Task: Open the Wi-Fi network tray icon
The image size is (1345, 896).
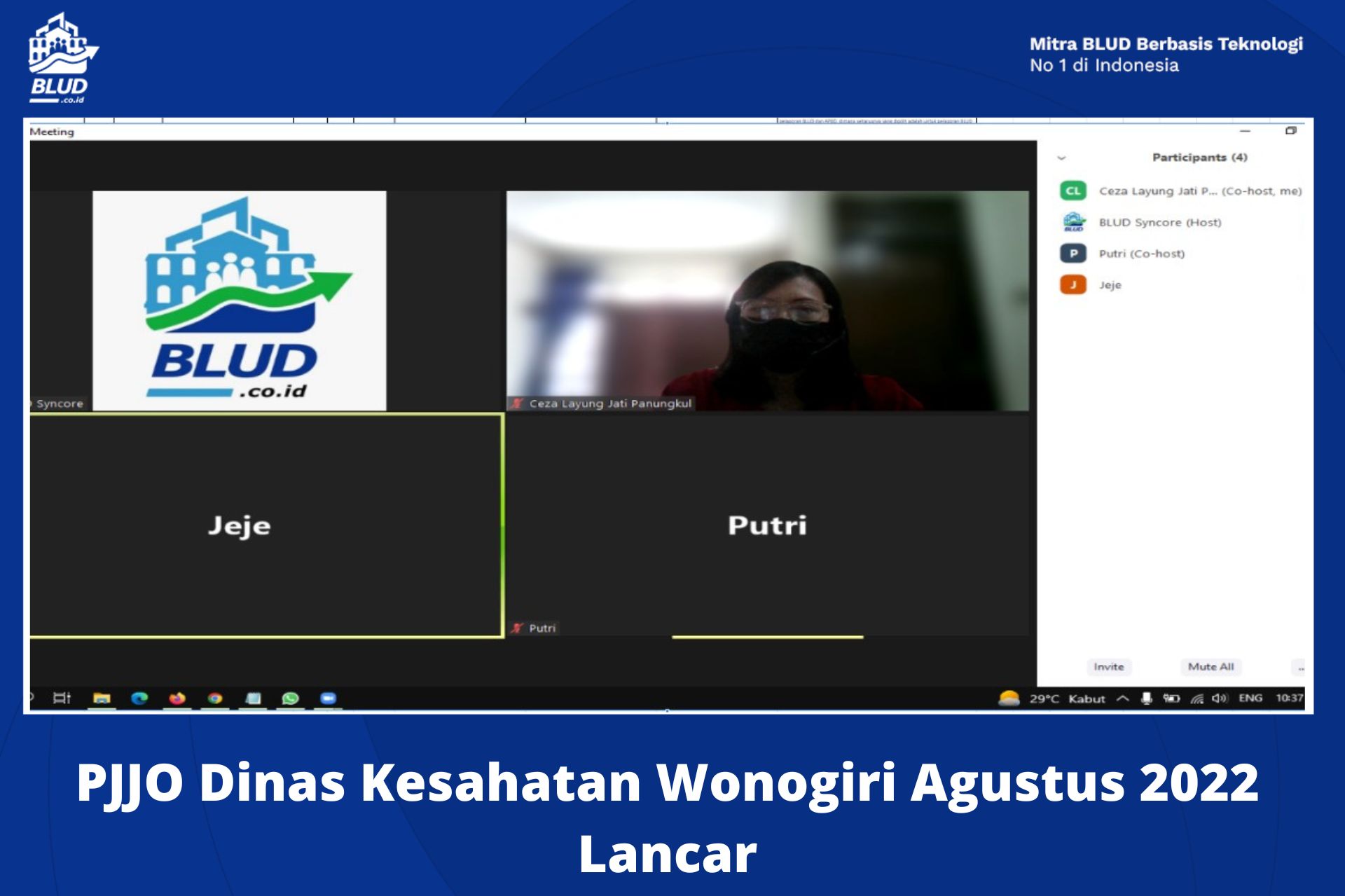Action: 1196,698
